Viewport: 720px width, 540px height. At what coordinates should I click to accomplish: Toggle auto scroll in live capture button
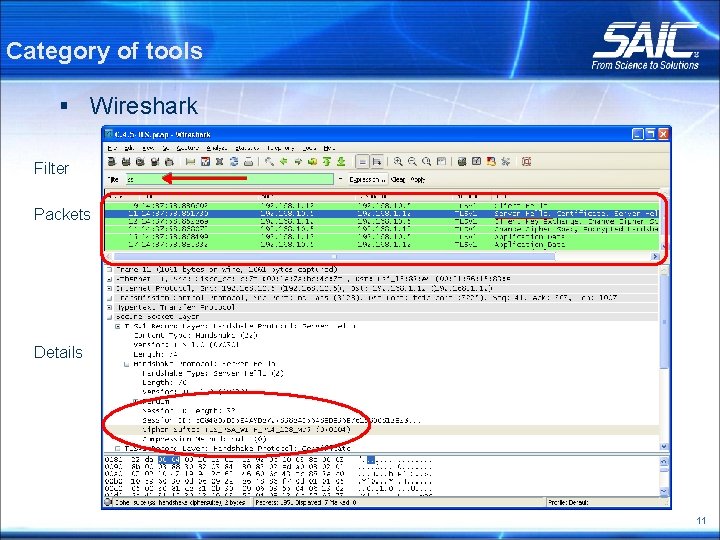tap(377, 162)
